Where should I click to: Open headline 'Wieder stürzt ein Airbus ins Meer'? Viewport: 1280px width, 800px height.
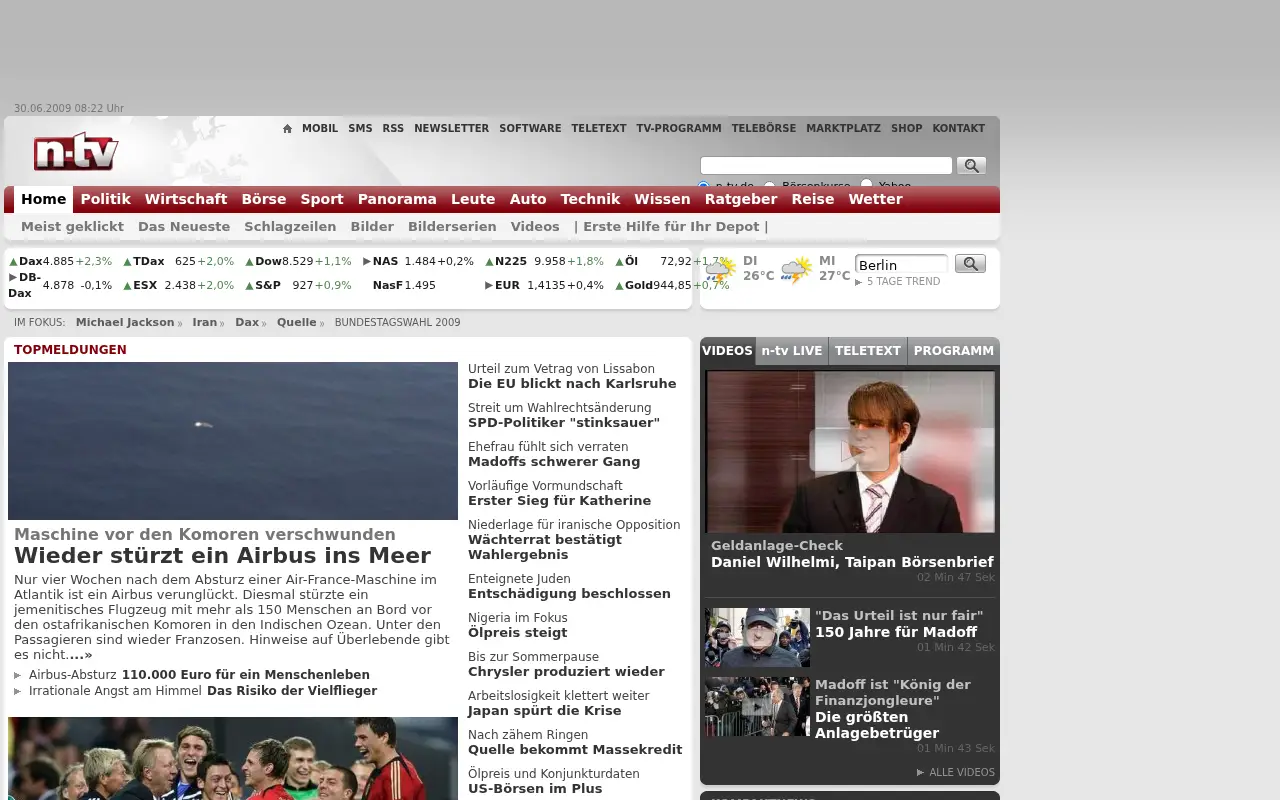coord(222,556)
